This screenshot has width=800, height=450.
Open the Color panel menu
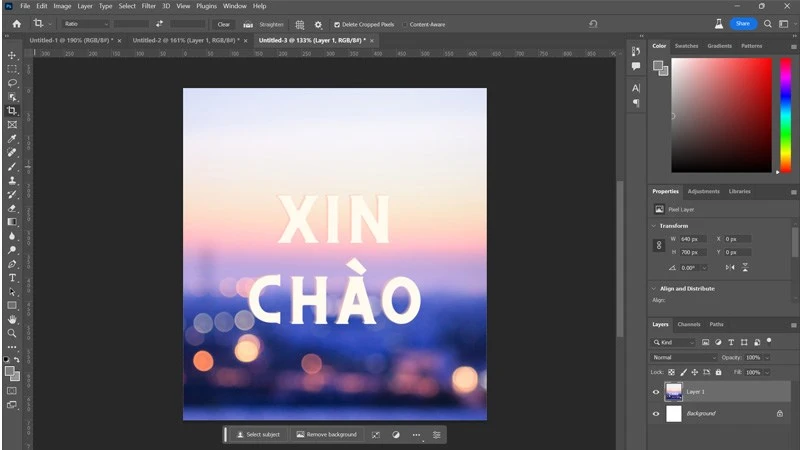793,46
